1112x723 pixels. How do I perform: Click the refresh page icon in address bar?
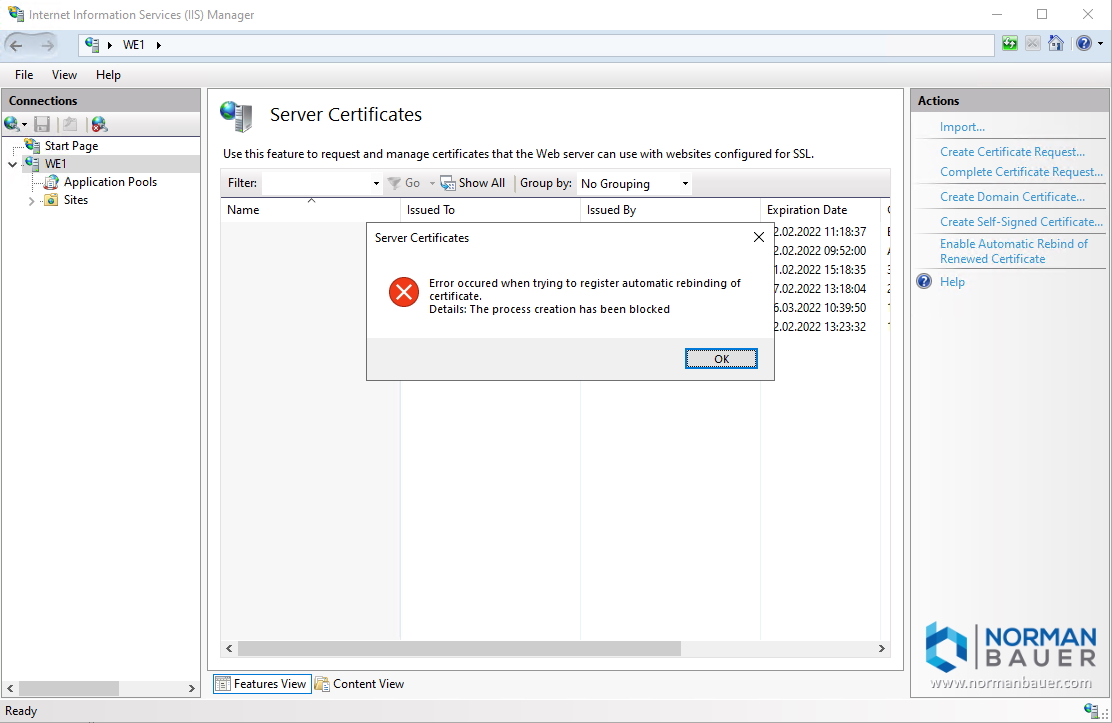(x=1010, y=44)
